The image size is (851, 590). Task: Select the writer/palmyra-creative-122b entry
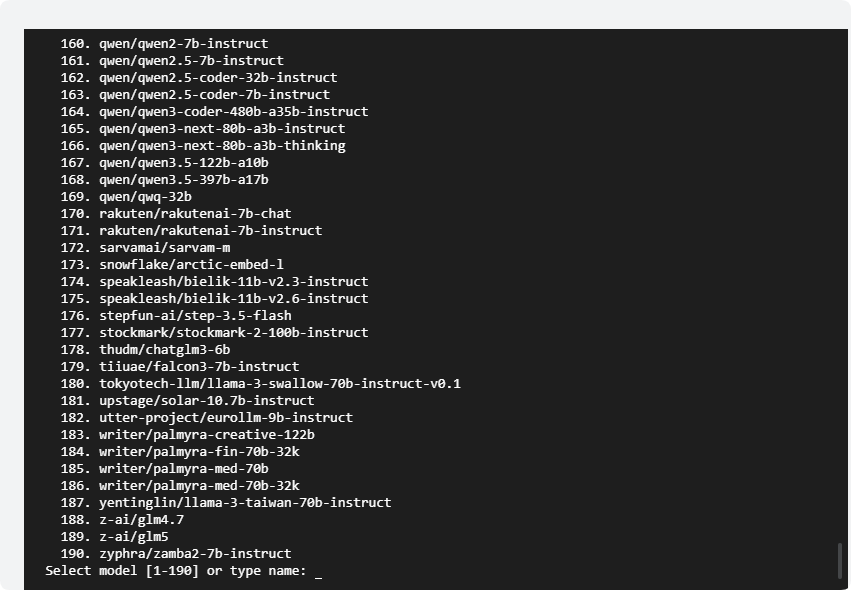[x=206, y=434]
